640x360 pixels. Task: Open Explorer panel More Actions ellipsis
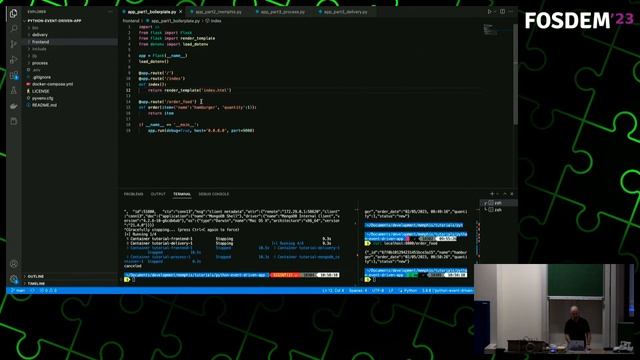point(110,12)
